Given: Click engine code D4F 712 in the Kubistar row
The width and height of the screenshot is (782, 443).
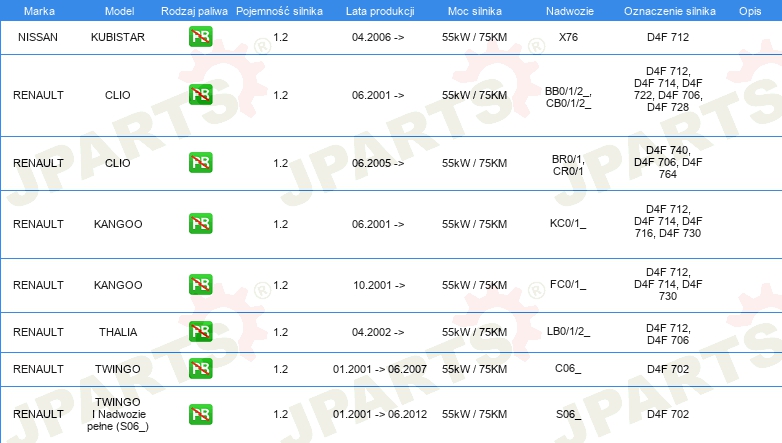Looking at the screenshot, I should pyautogui.click(x=668, y=37).
